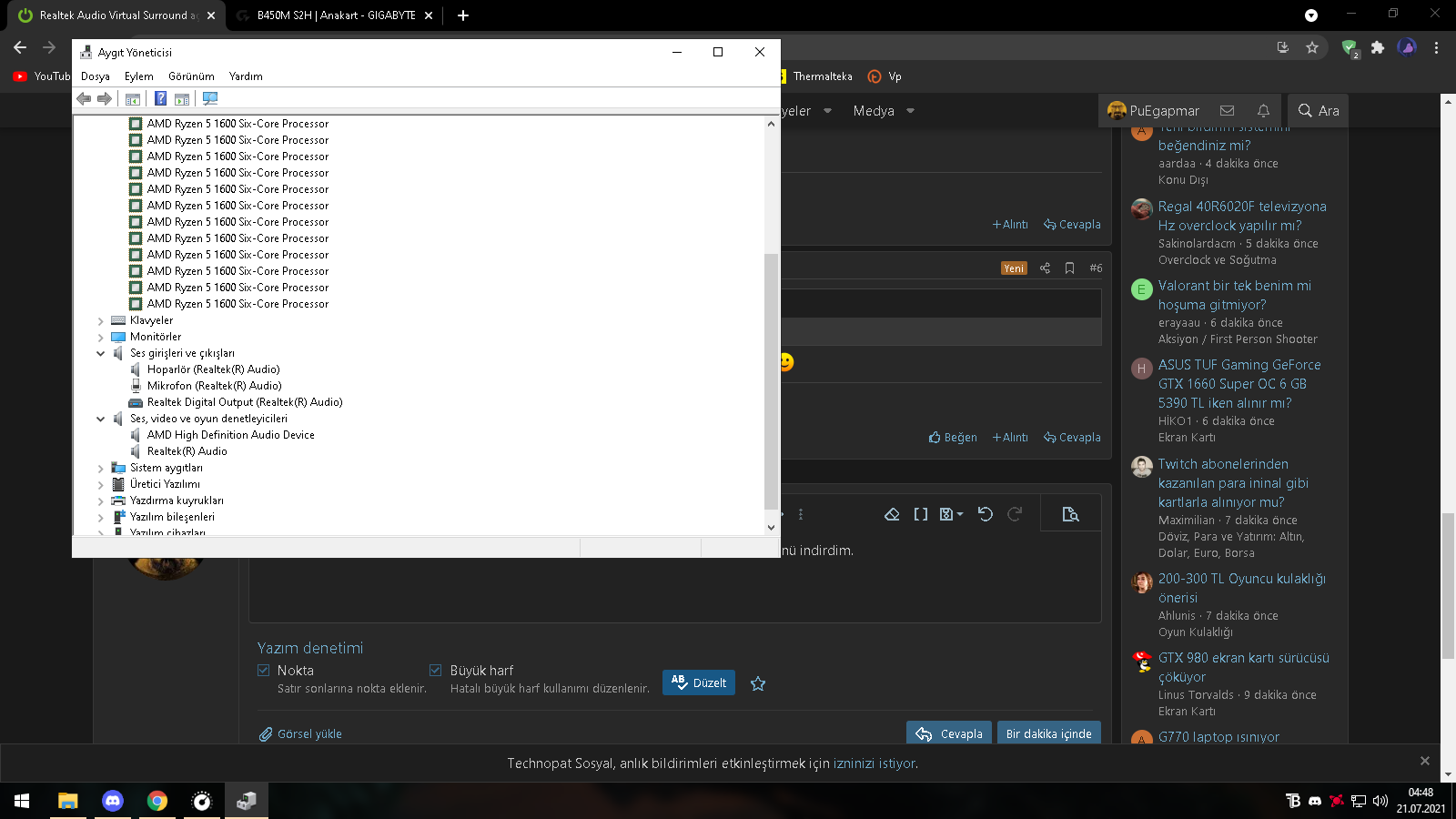
Task: Click the star icon next to Düzelt
Action: pyautogui.click(x=758, y=683)
